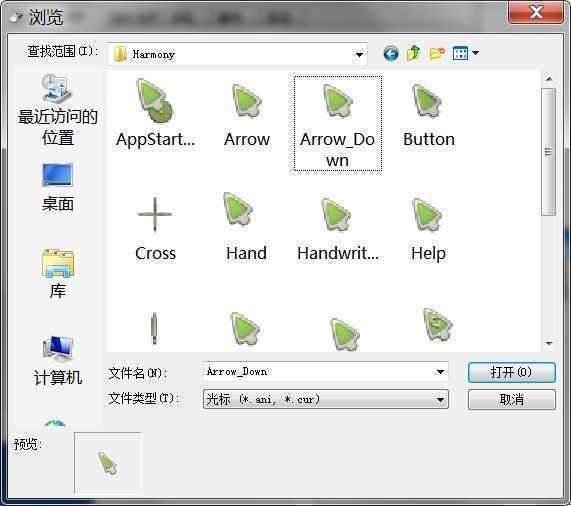Open 库 in the sidebar
The width and height of the screenshot is (571, 506).
(x=58, y=274)
